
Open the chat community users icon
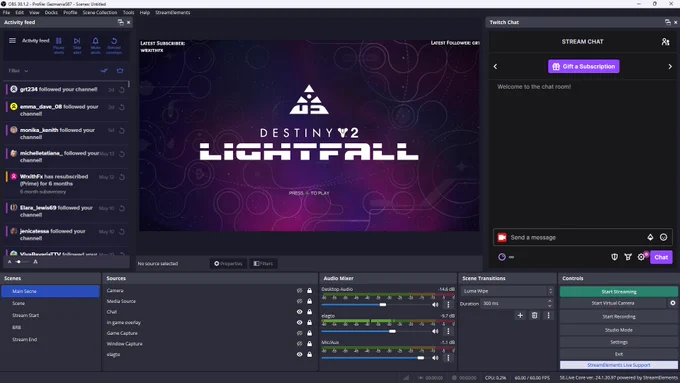pyautogui.click(x=665, y=42)
